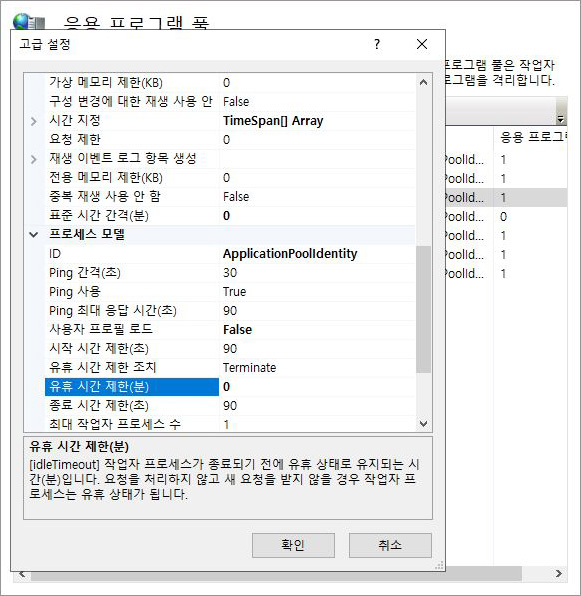Collapse the 프로세스 모델 section
581x596 pixels.
point(33,235)
